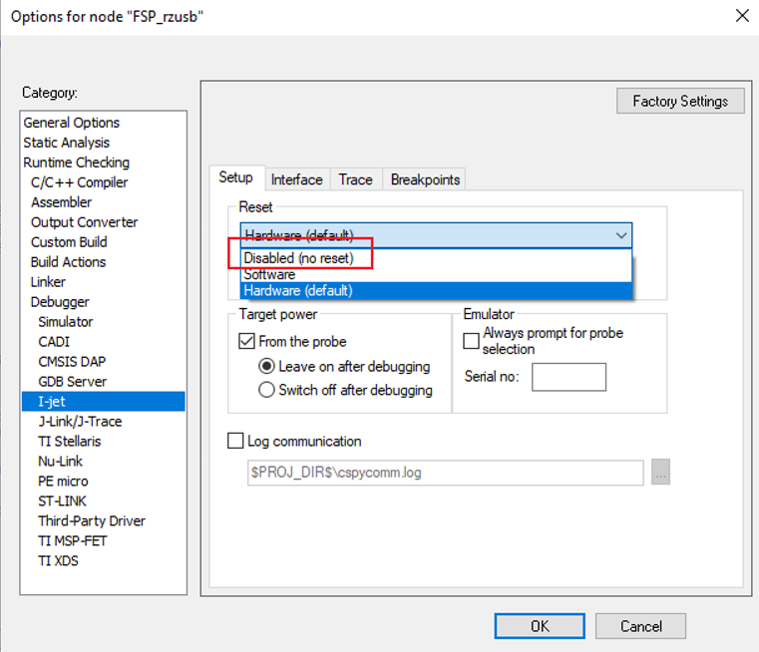
Task: Choose 'Switch off after debugging' option
Action: [267, 390]
